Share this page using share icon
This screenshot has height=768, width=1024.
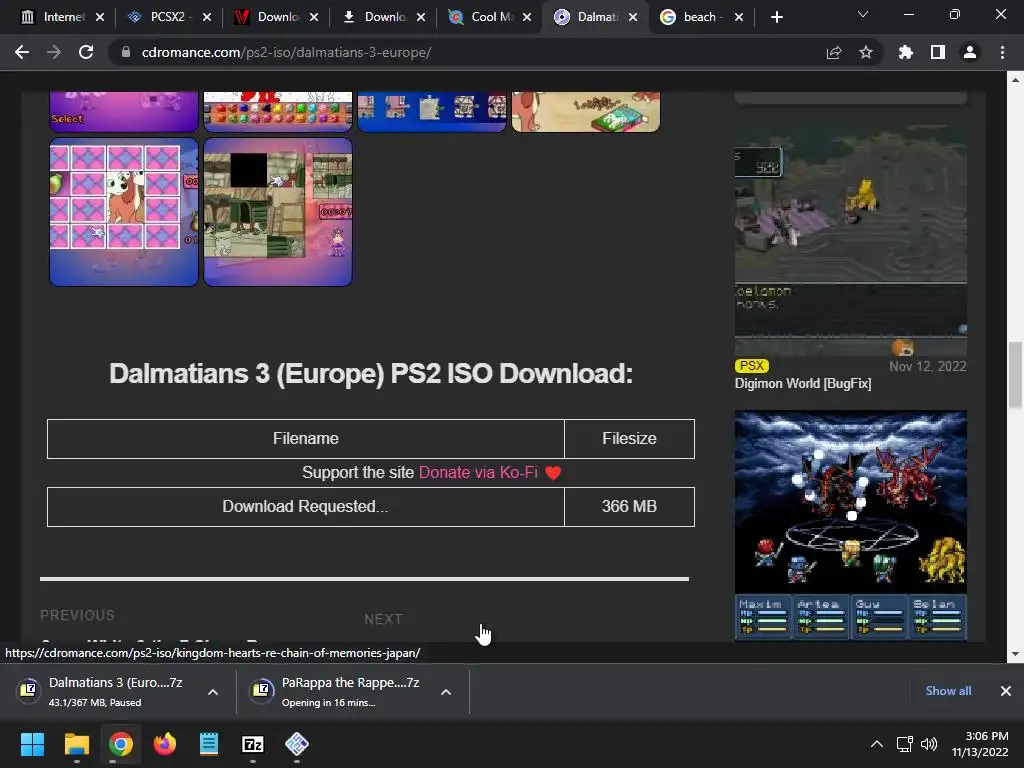pyautogui.click(x=834, y=52)
